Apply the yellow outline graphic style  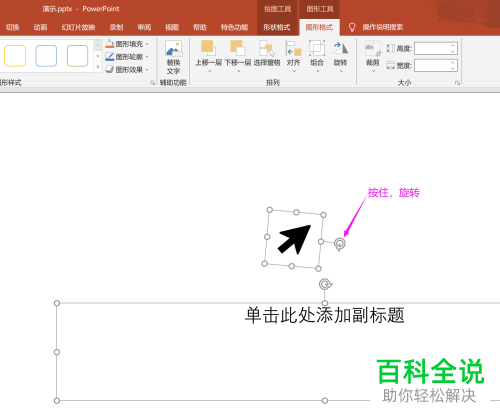15,56
